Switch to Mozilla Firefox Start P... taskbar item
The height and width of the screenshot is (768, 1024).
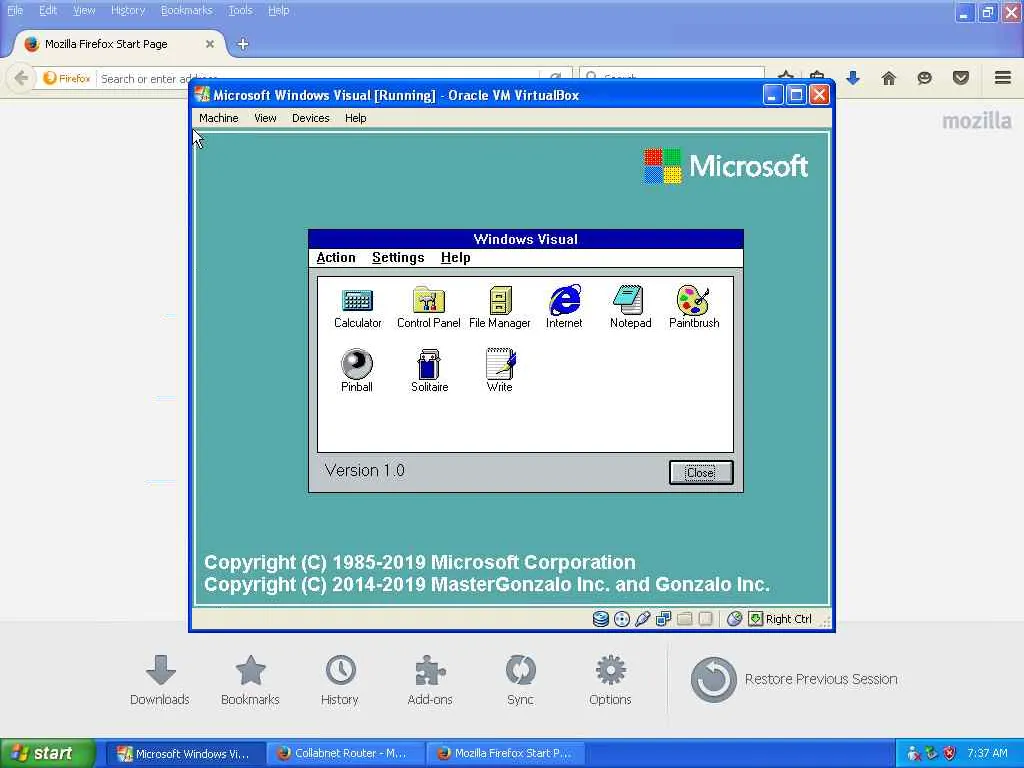505,753
